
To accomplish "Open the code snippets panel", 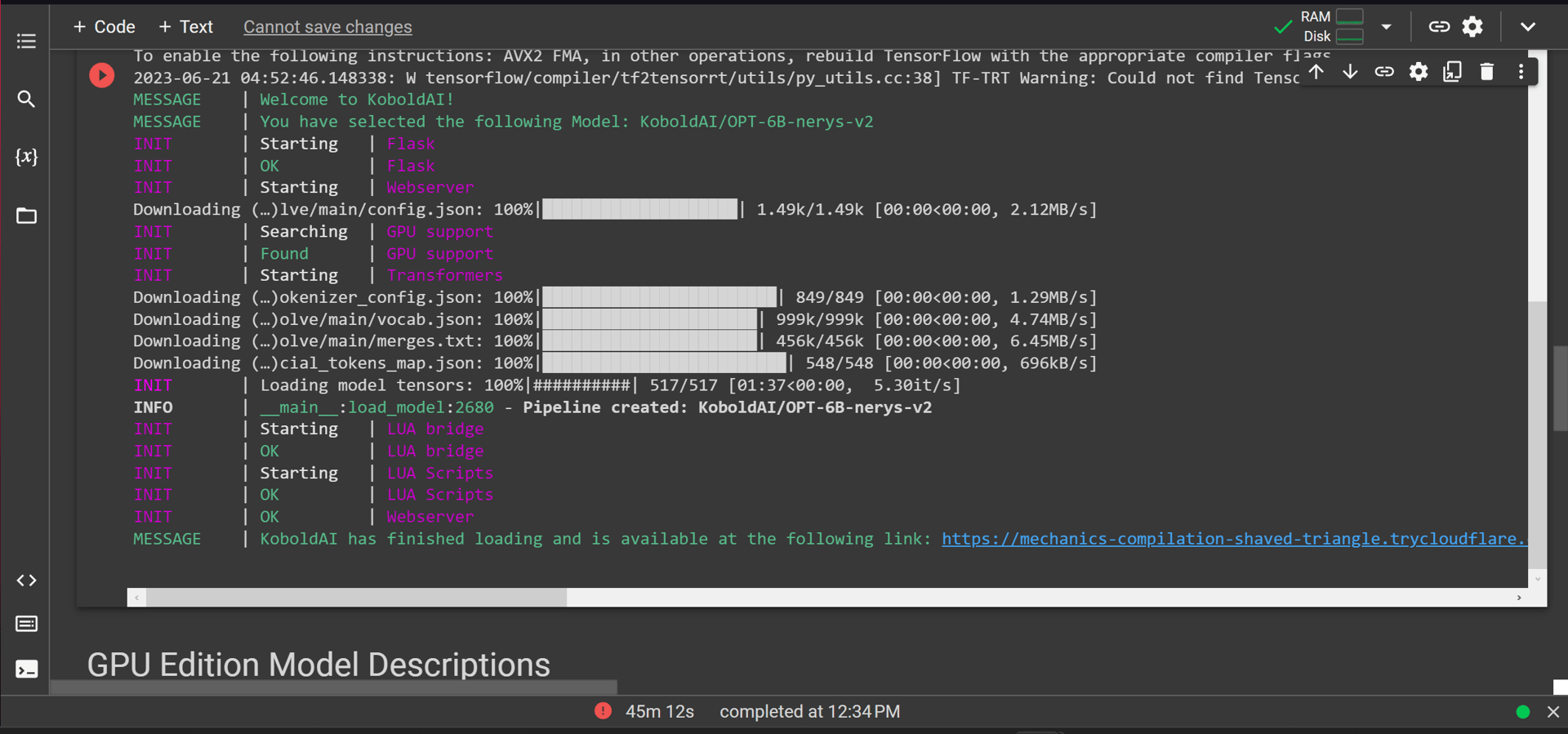I will [26, 581].
